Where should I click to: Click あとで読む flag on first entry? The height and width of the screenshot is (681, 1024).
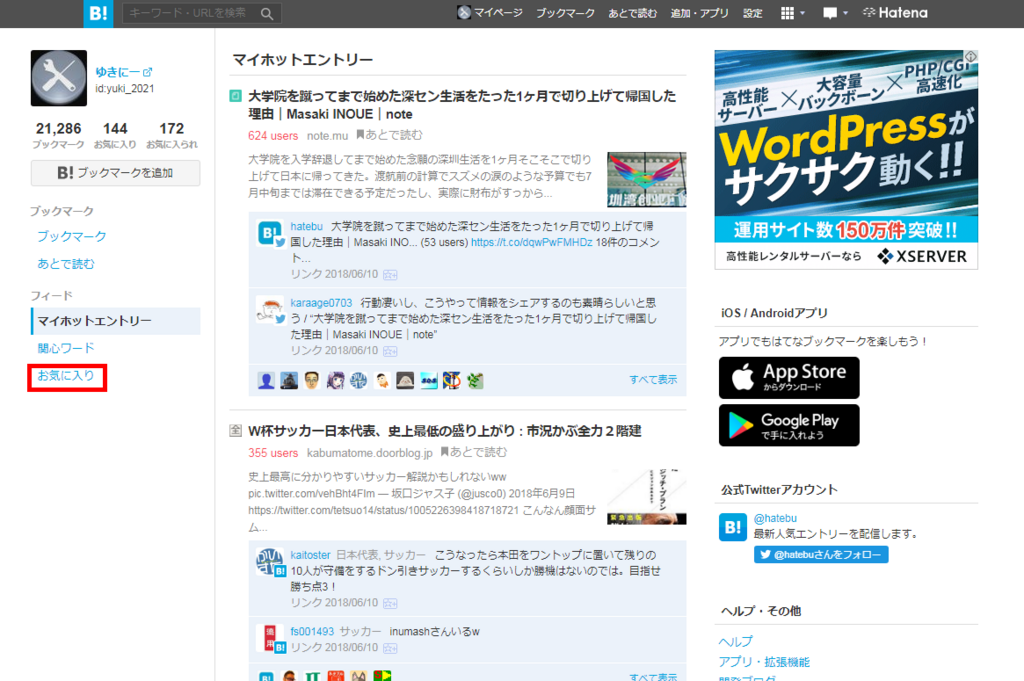[389, 135]
